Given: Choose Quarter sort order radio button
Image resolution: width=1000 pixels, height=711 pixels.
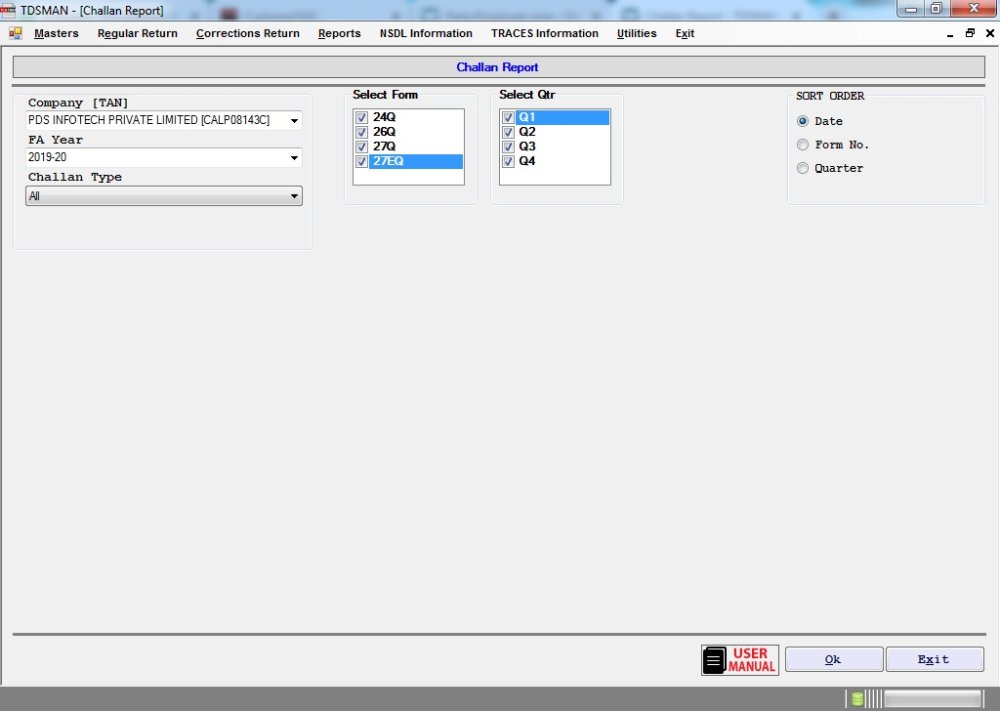Looking at the screenshot, I should pos(803,168).
